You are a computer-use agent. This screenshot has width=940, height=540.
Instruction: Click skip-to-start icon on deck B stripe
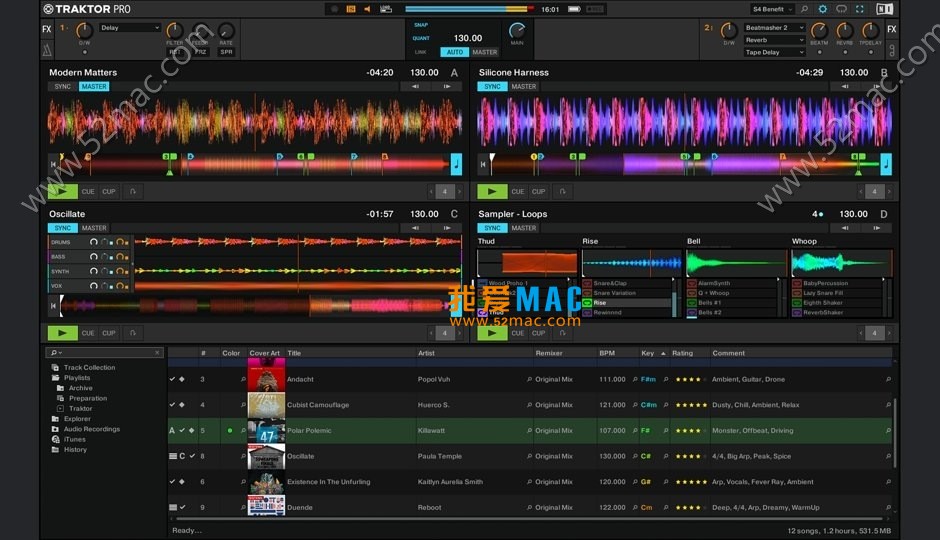[x=483, y=164]
